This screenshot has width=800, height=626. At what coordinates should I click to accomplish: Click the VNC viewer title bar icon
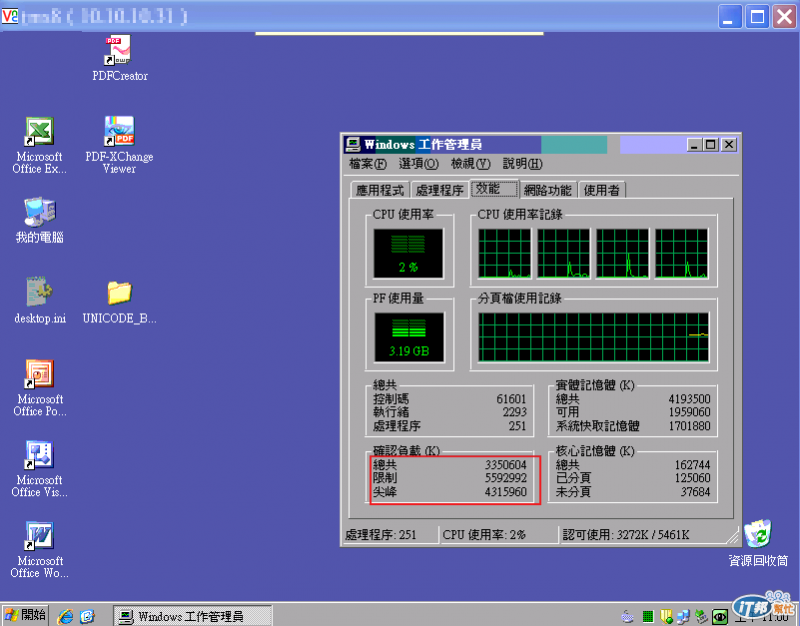click(10, 16)
